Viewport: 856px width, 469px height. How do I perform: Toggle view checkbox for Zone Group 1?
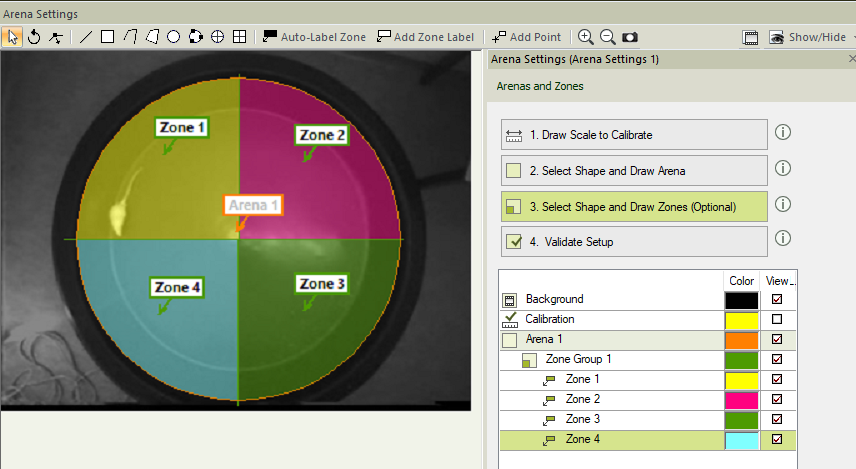[777, 359]
